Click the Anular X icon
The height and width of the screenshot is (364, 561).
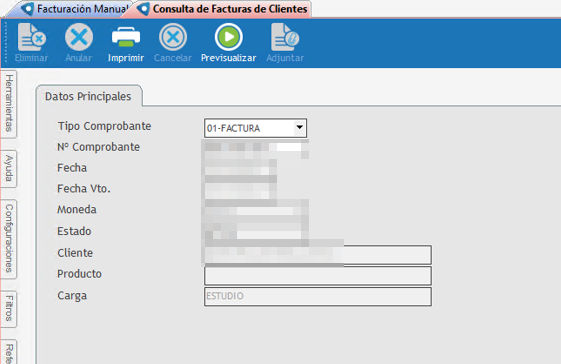[79, 37]
